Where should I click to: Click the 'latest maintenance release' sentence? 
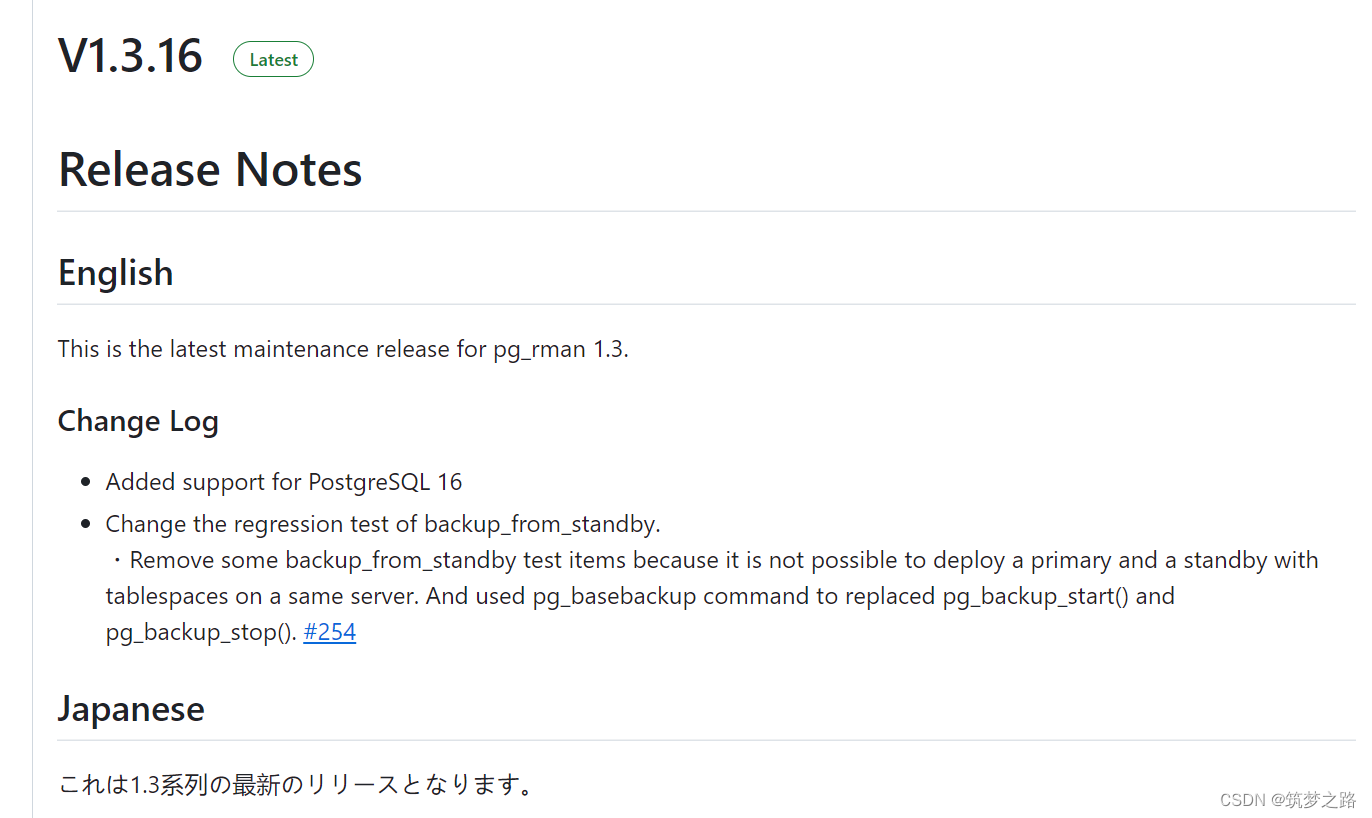(343, 349)
